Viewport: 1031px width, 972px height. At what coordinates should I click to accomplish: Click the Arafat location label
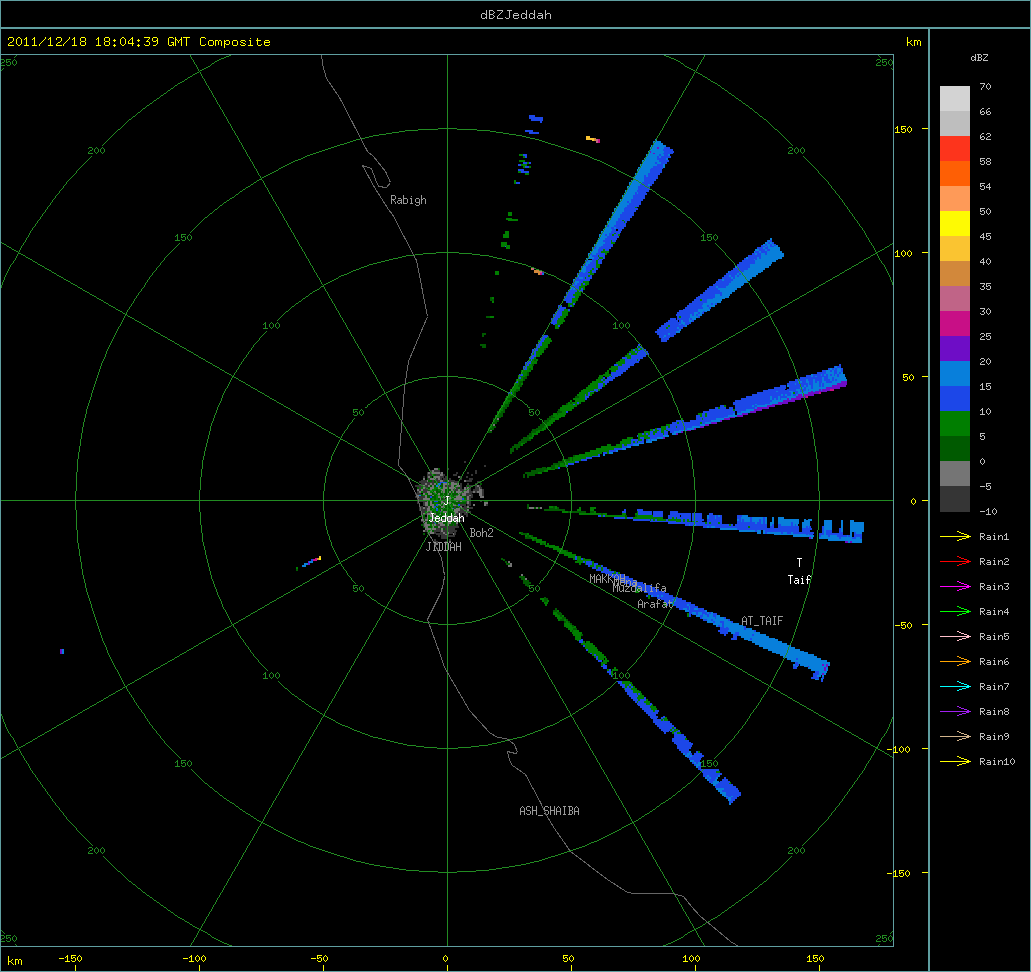(655, 604)
